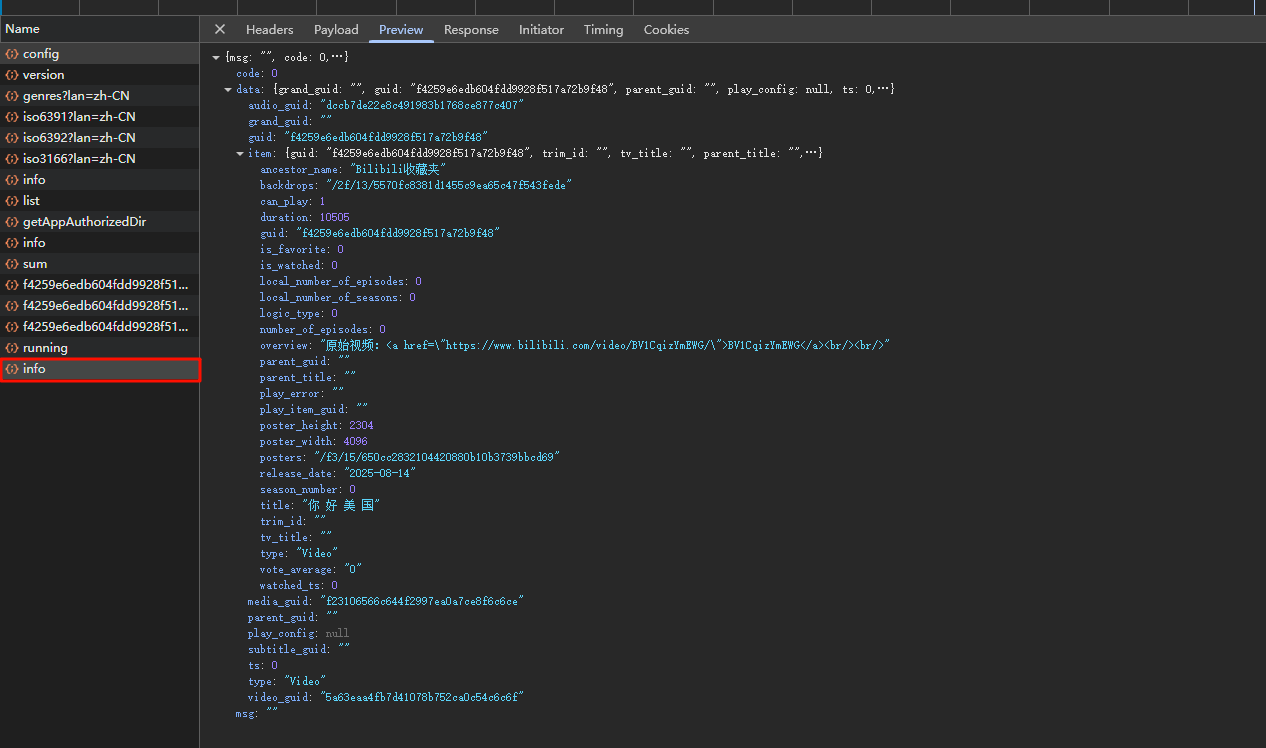Viewport: 1266px width, 748px height.
Task: Open the Payload tab
Action: tap(336, 30)
